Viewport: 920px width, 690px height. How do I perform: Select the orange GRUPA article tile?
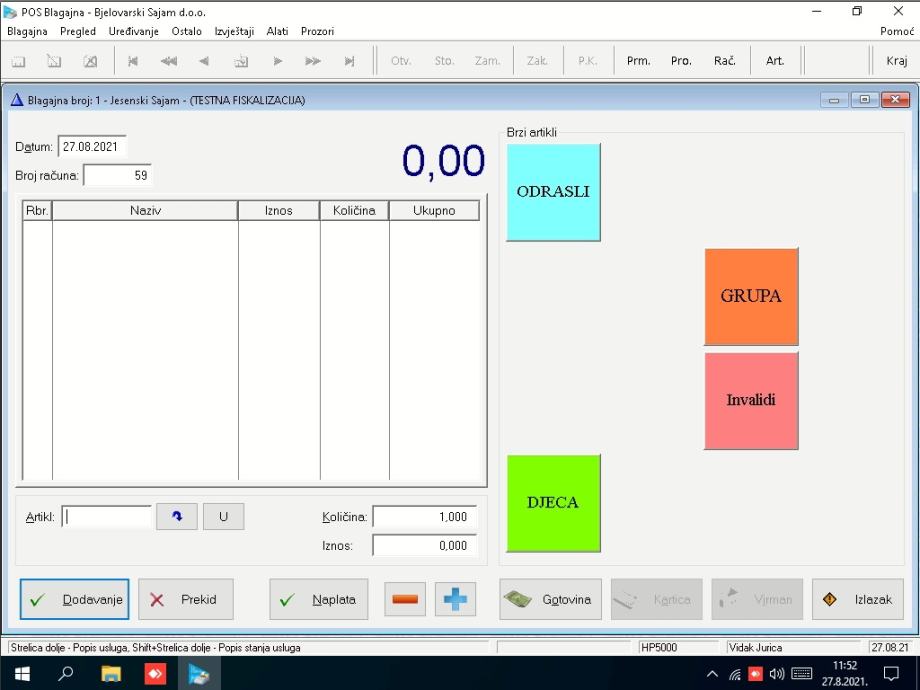coord(751,296)
